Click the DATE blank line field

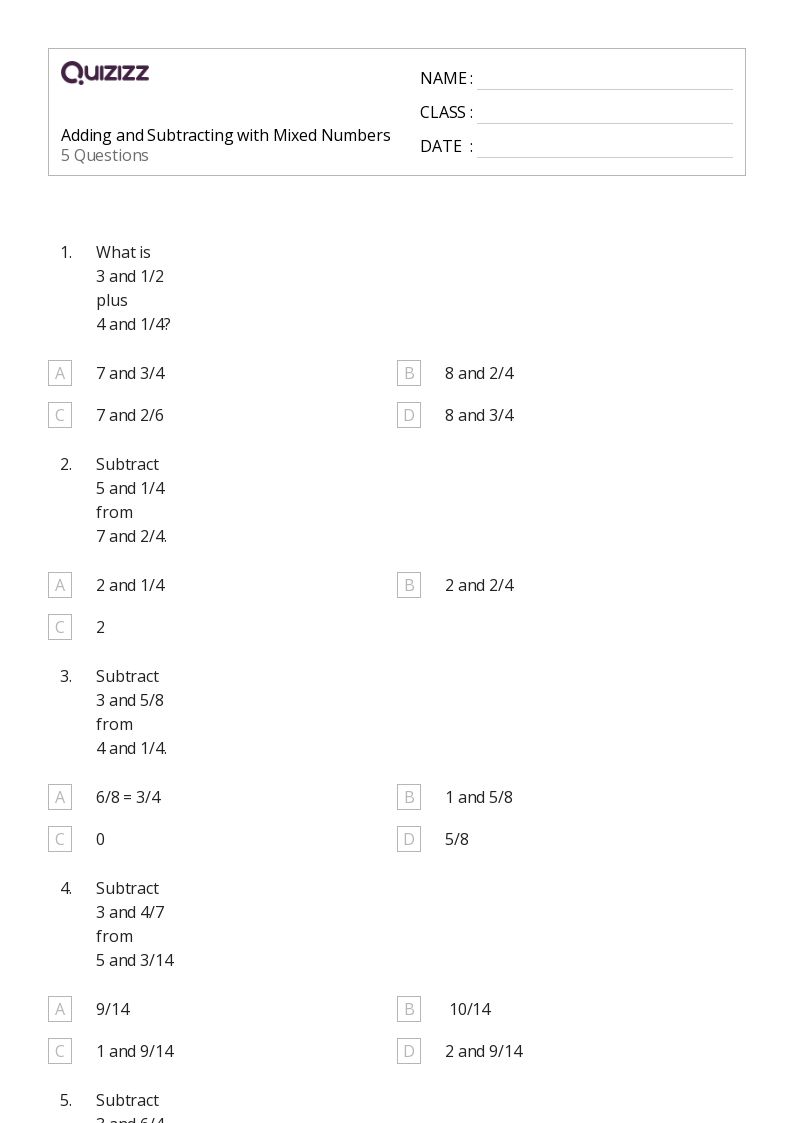tap(605, 148)
